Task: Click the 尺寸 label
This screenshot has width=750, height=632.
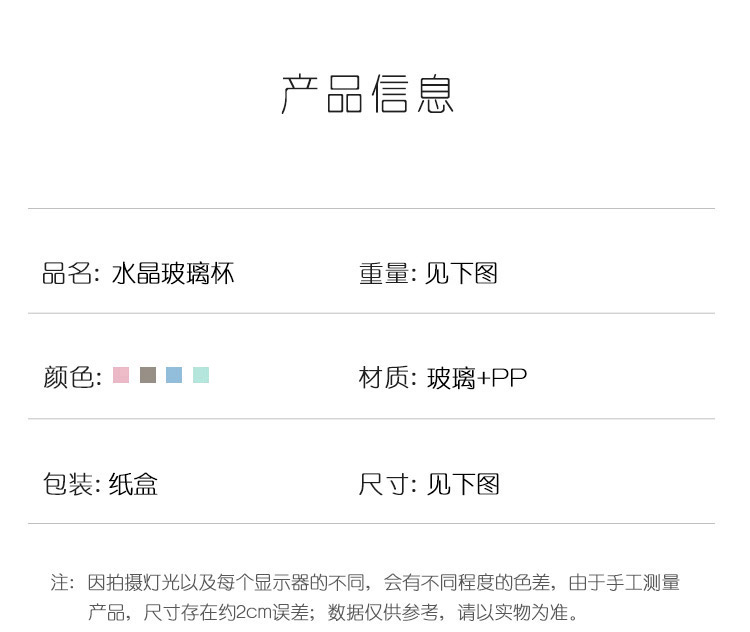Action: (384, 484)
